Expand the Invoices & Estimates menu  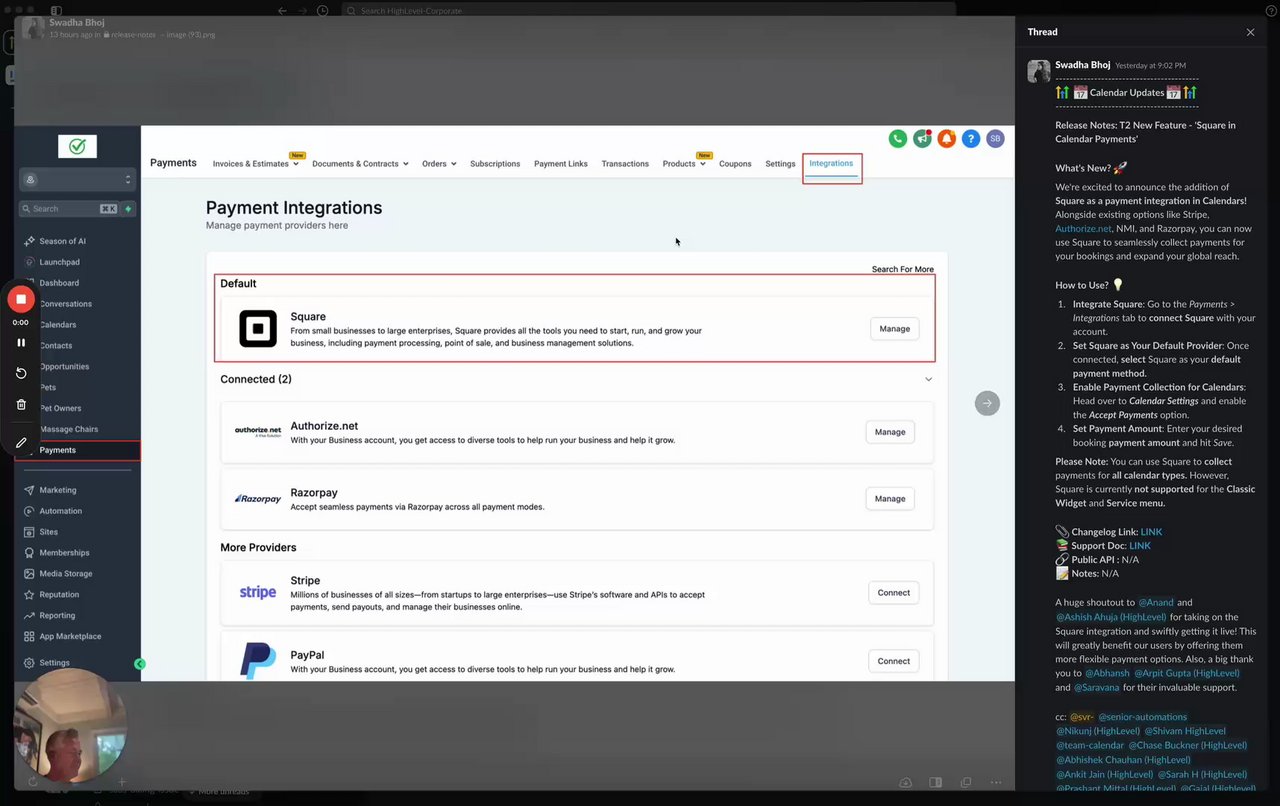coord(255,164)
